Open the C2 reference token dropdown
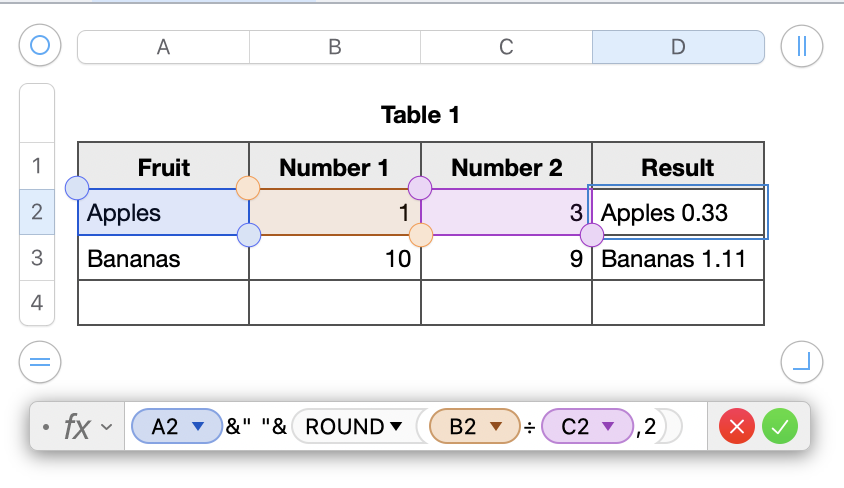This screenshot has height=488, width=844. pos(608,428)
